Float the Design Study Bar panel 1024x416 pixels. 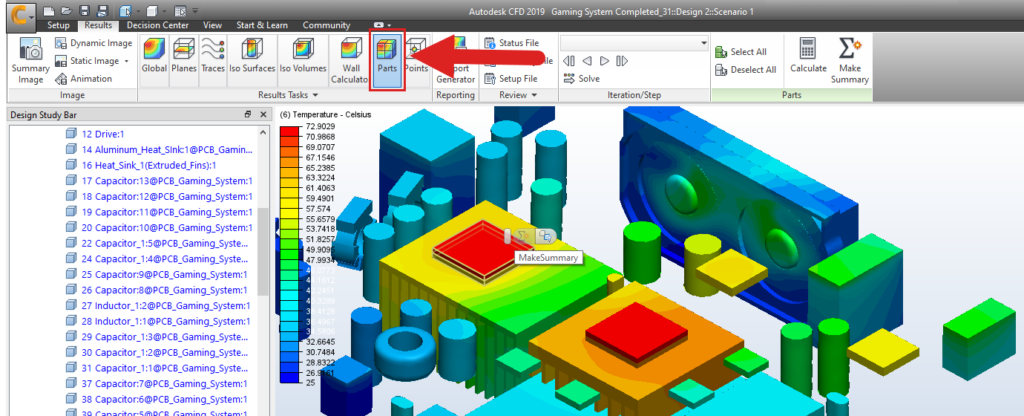(248, 114)
